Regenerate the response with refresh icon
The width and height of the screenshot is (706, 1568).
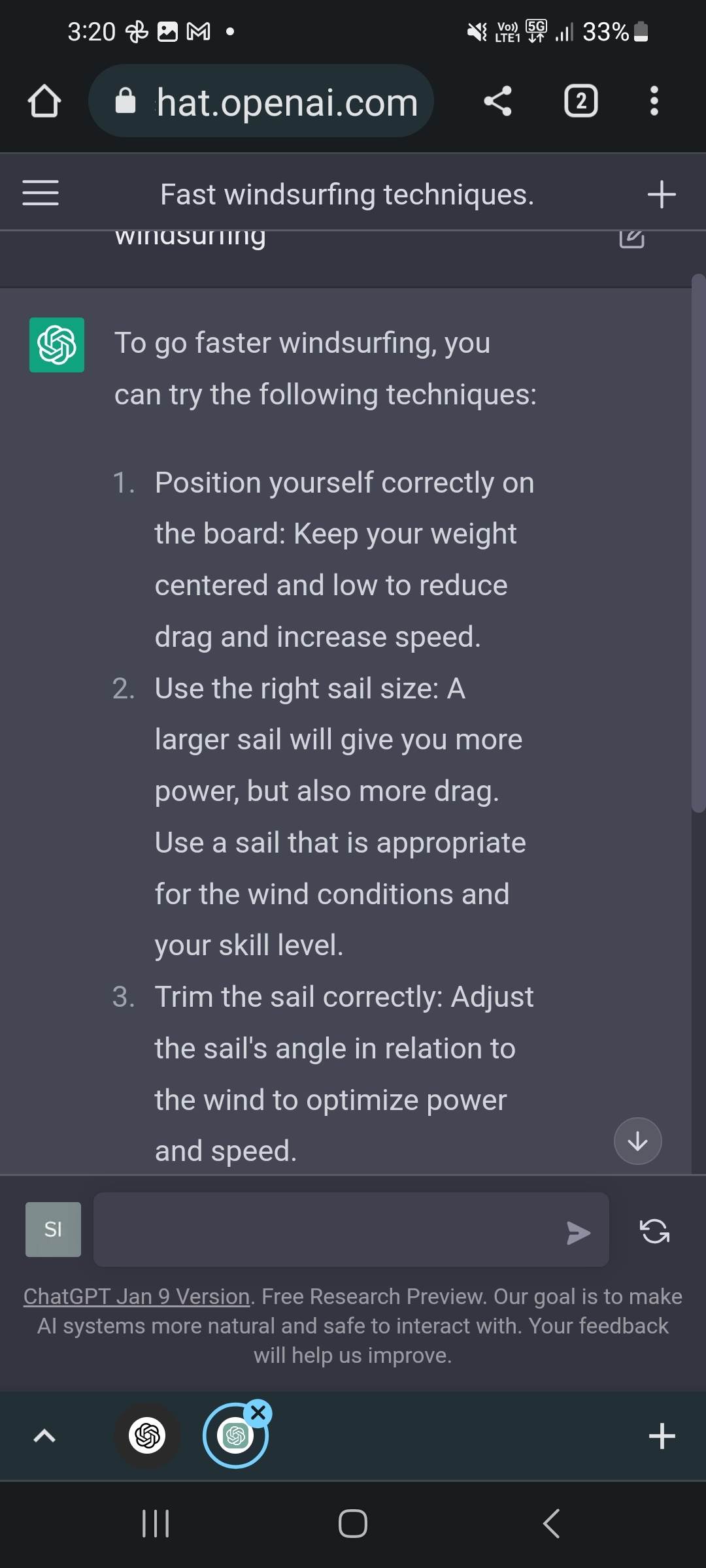coord(654,1232)
